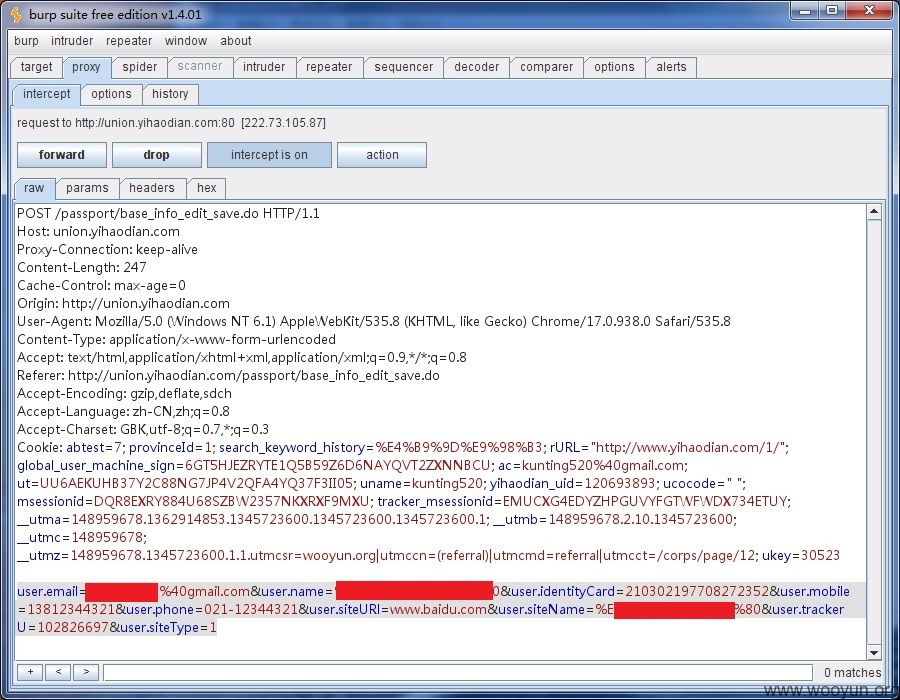Viewport: 900px width, 700px height.
Task: Click the '<' previous match button
Action: [x=58, y=672]
